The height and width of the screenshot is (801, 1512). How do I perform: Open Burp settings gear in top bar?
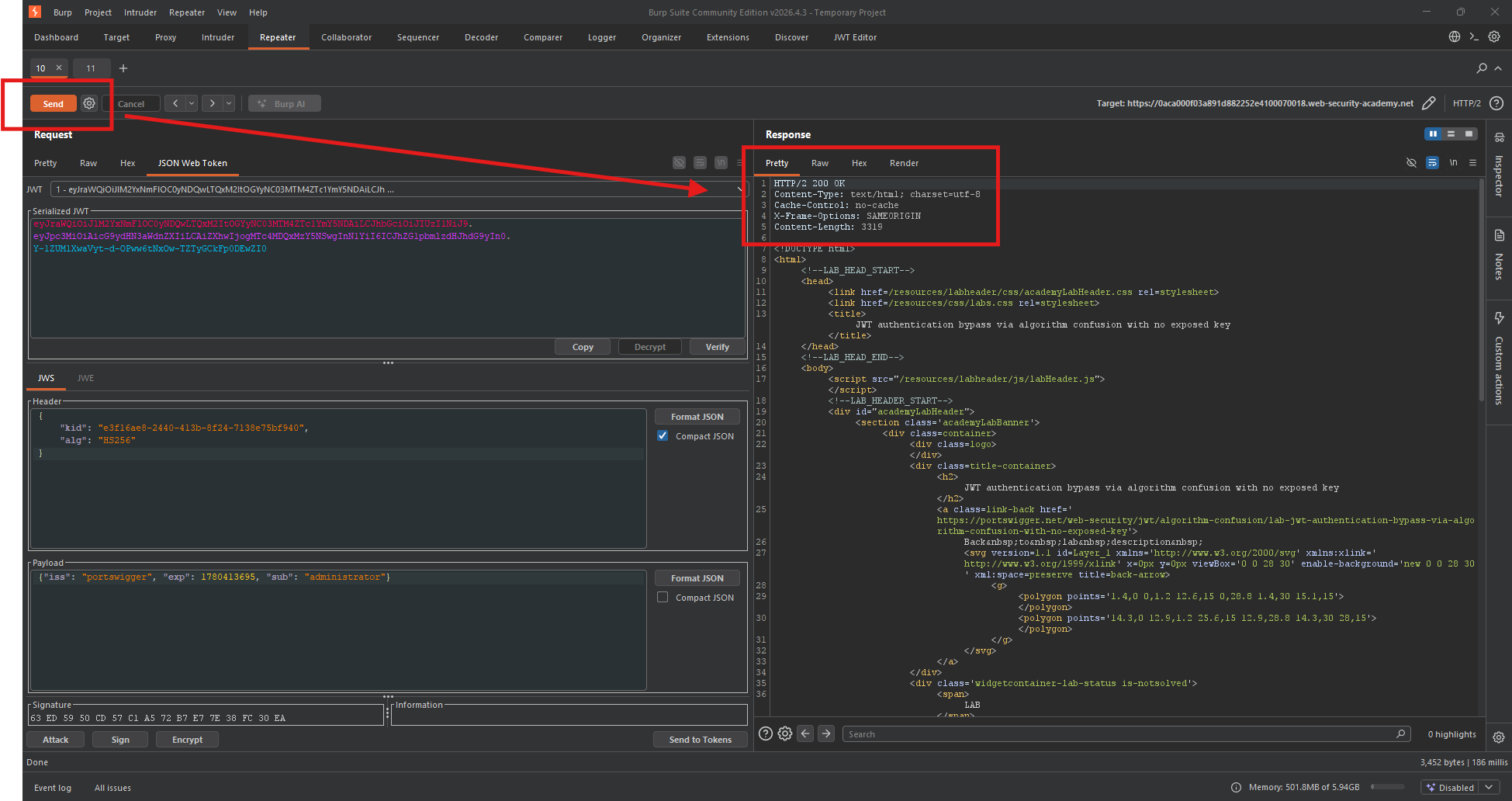[x=1494, y=36]
